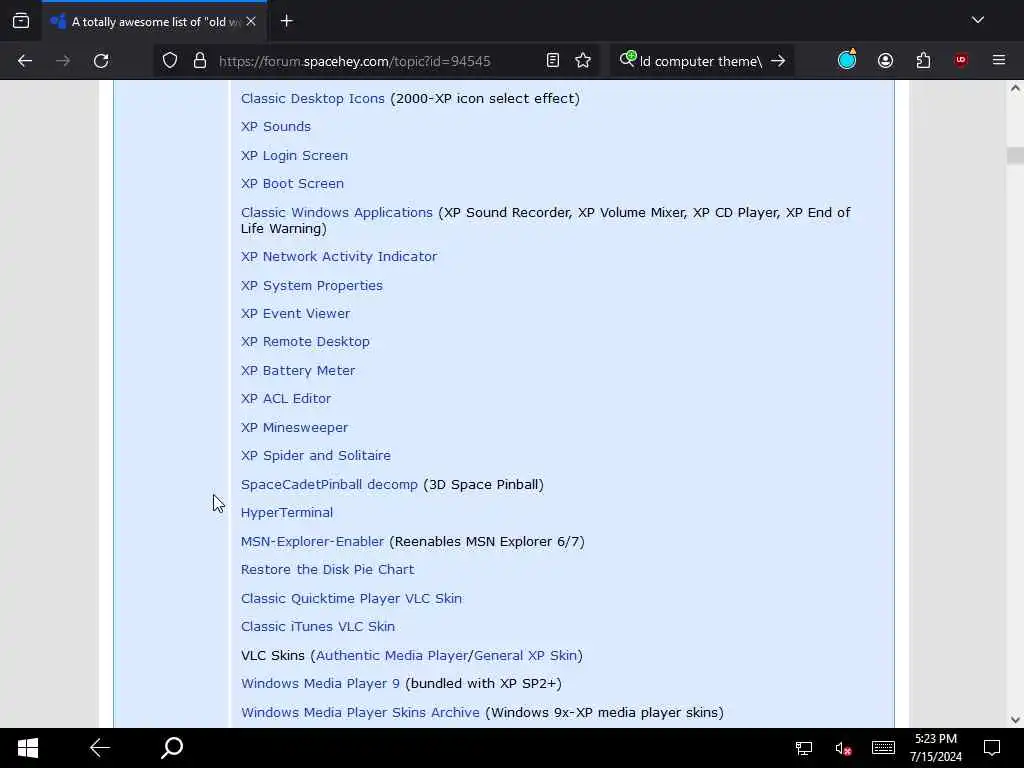This screenshot has height=768, width=1024.
Task: Click the scrollbar down arrow
Action: click(x=1015, y=720)
